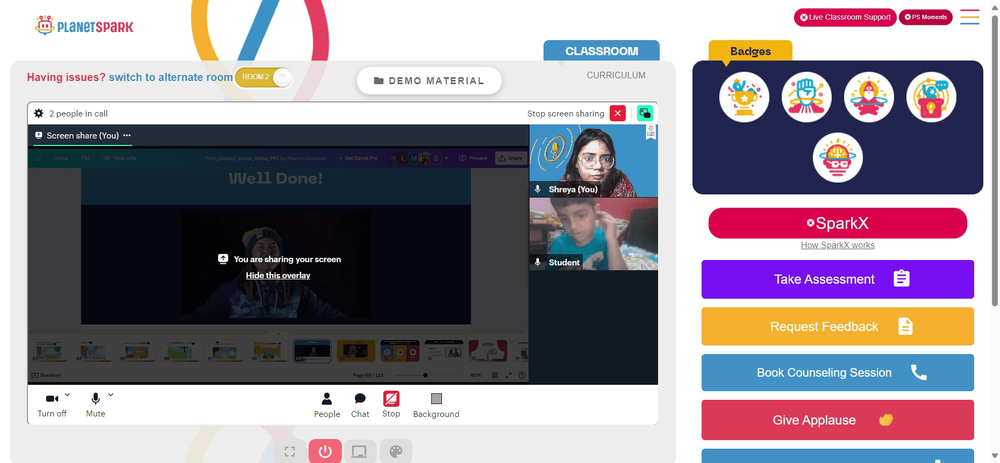Click the green layout switch icon
The height and width of the screenshot is (463, 1000).
645,114
